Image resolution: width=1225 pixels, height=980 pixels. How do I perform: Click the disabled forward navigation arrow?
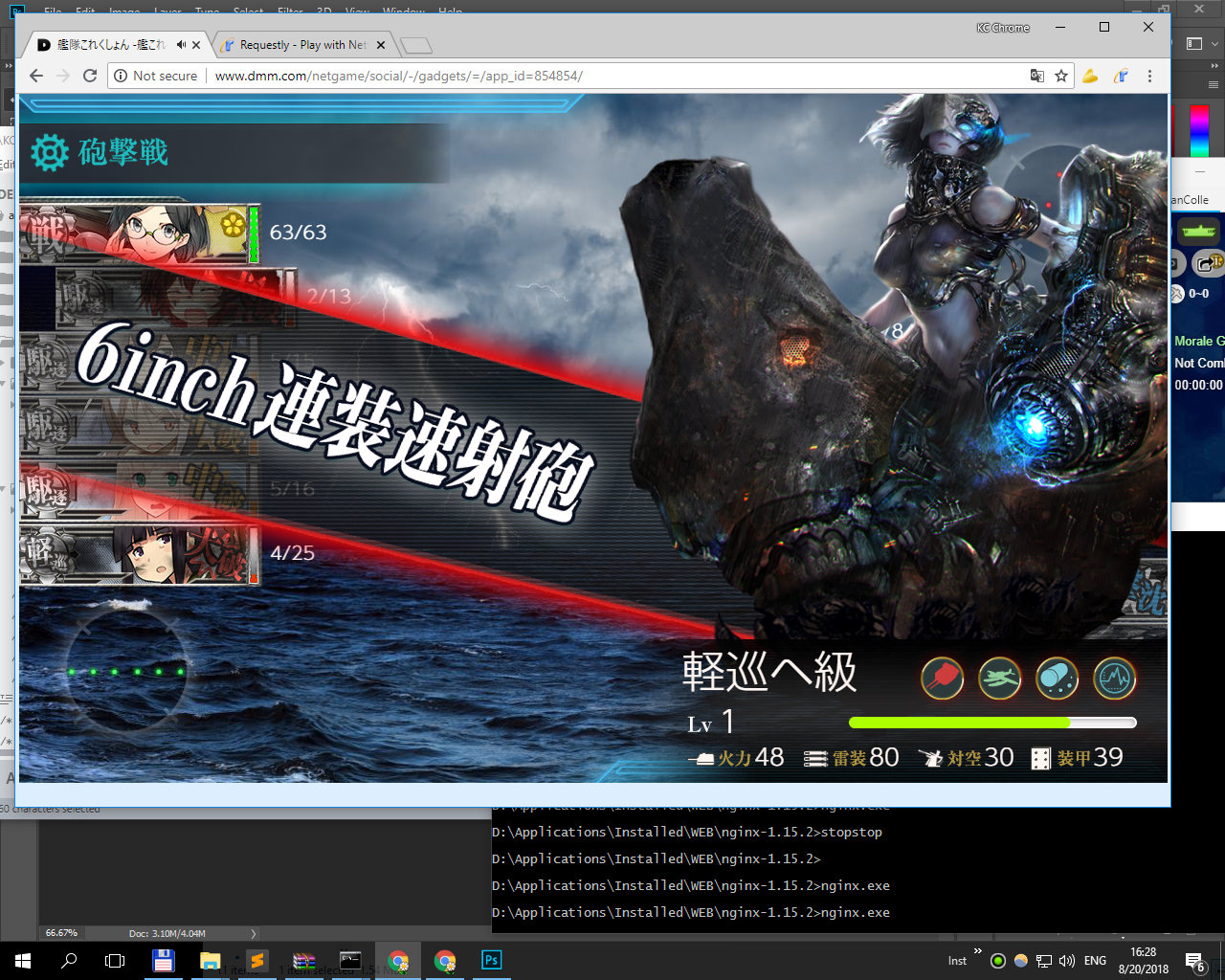tap(63, 76)
